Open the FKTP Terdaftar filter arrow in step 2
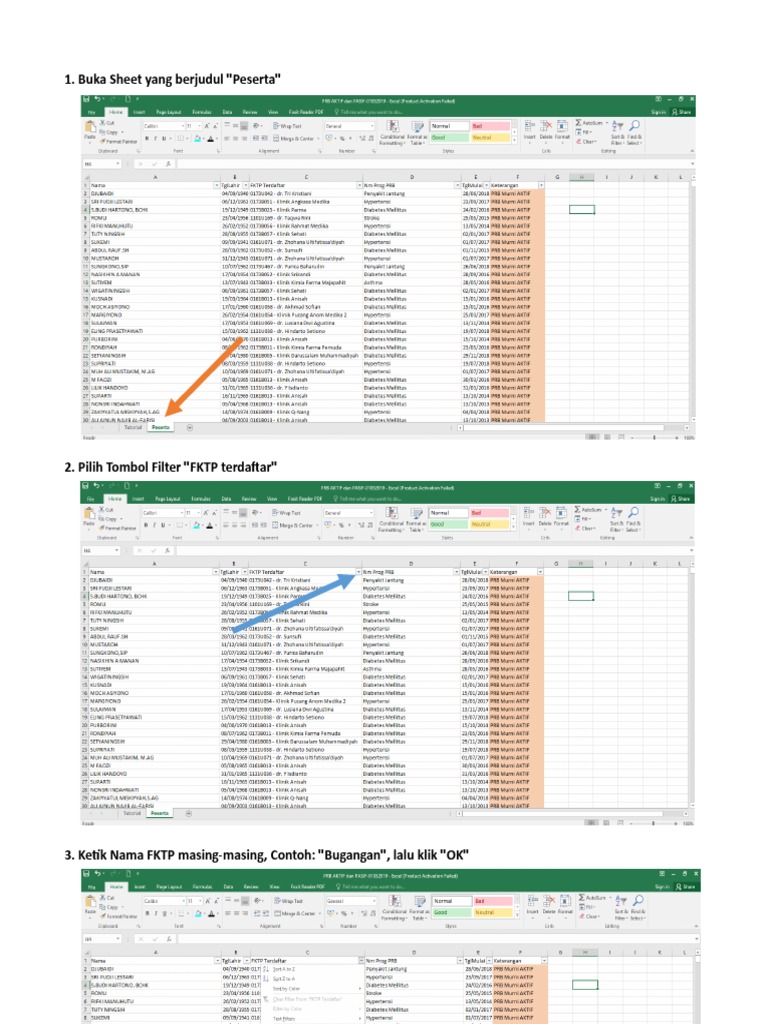The image size is (768, 1024). (358, 571)
